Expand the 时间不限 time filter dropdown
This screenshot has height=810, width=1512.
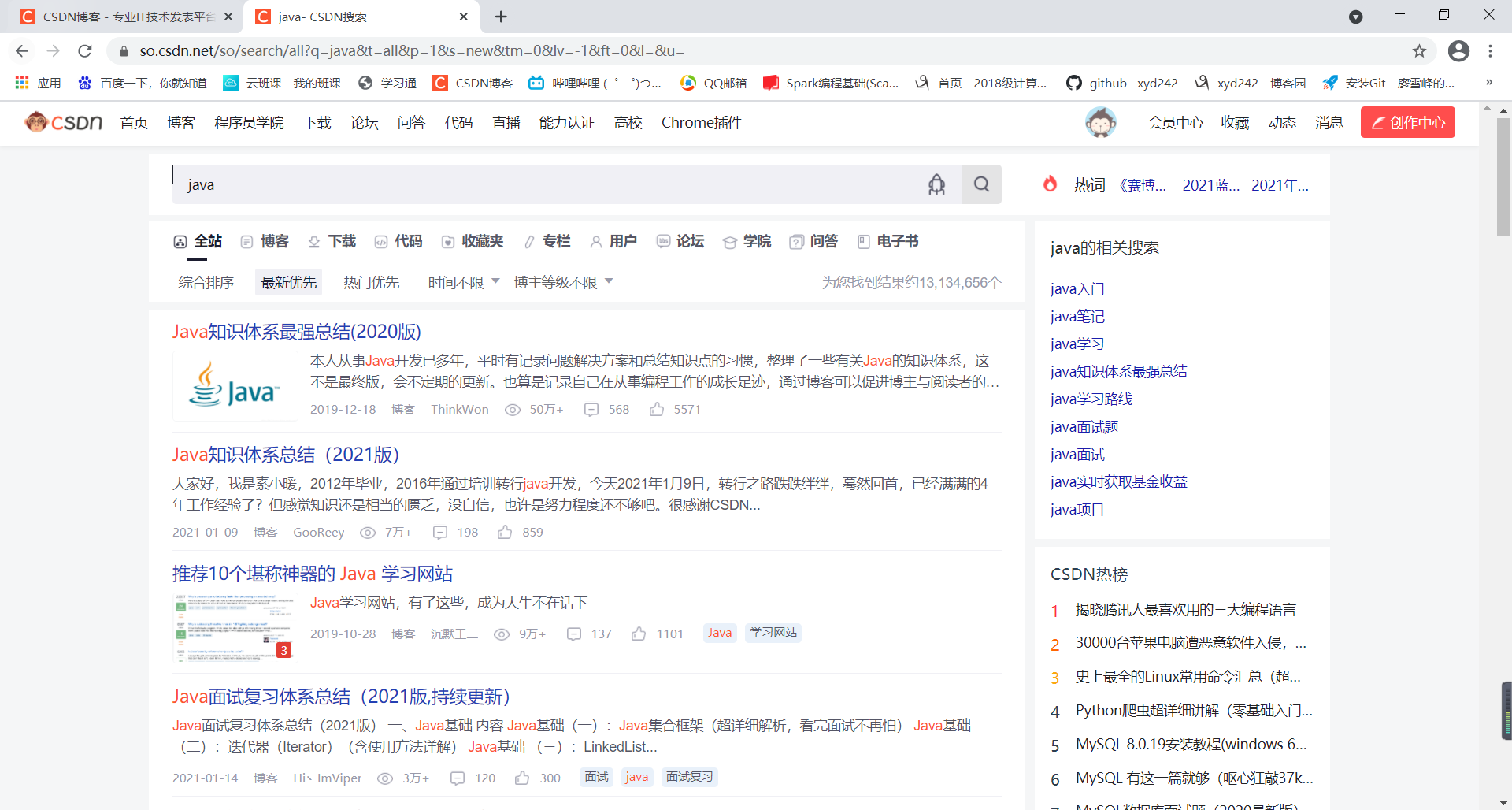[464, 282]
